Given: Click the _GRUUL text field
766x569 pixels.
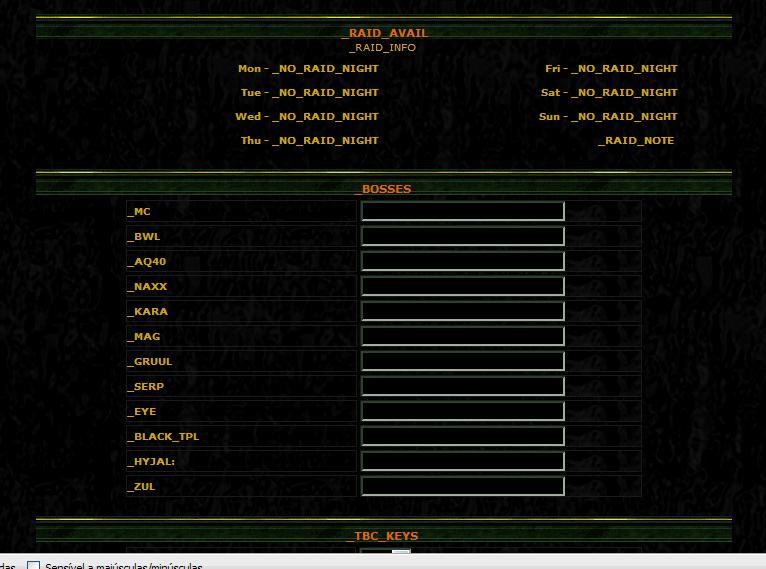Looking at the screenshot, I should tap(462, 361).
